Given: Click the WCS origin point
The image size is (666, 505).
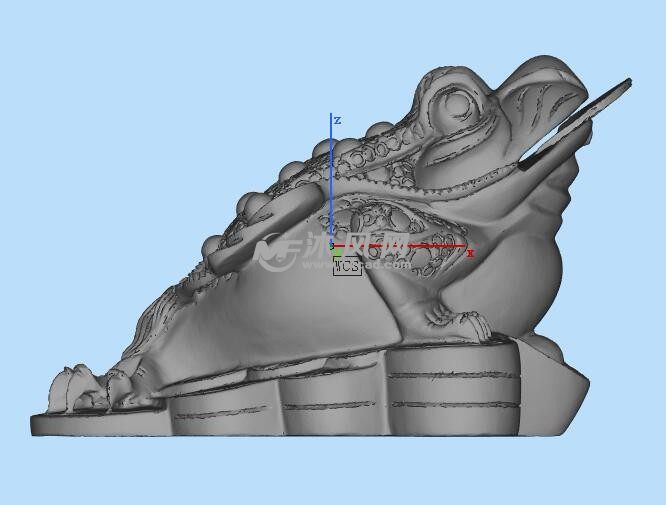Looking at the screenshot, I should (332, 245).
